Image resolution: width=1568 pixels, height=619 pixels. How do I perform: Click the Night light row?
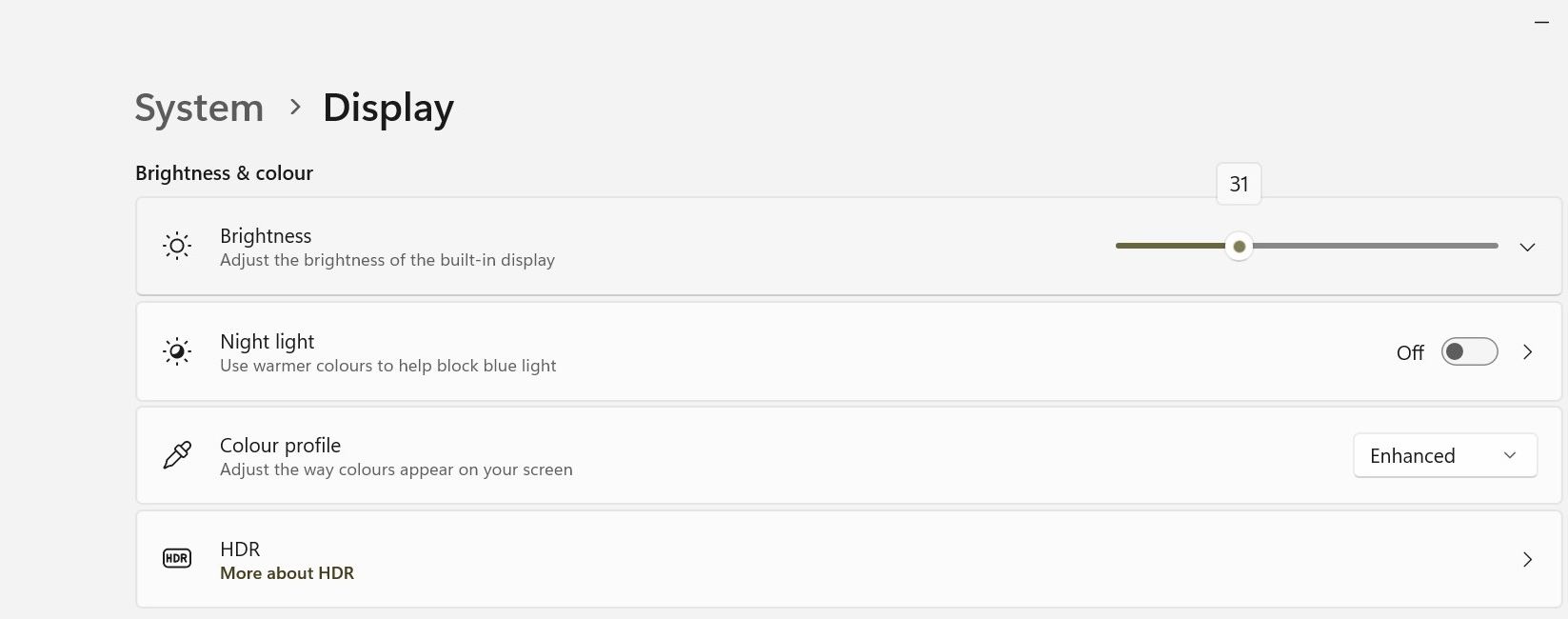pos(666,351)
